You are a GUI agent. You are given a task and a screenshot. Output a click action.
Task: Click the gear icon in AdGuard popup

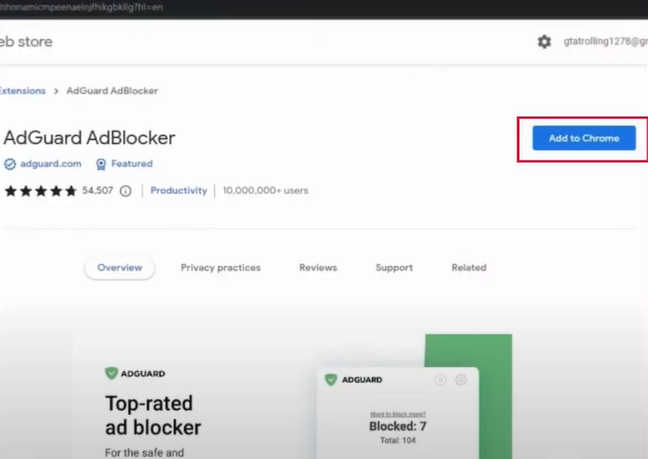461,379
